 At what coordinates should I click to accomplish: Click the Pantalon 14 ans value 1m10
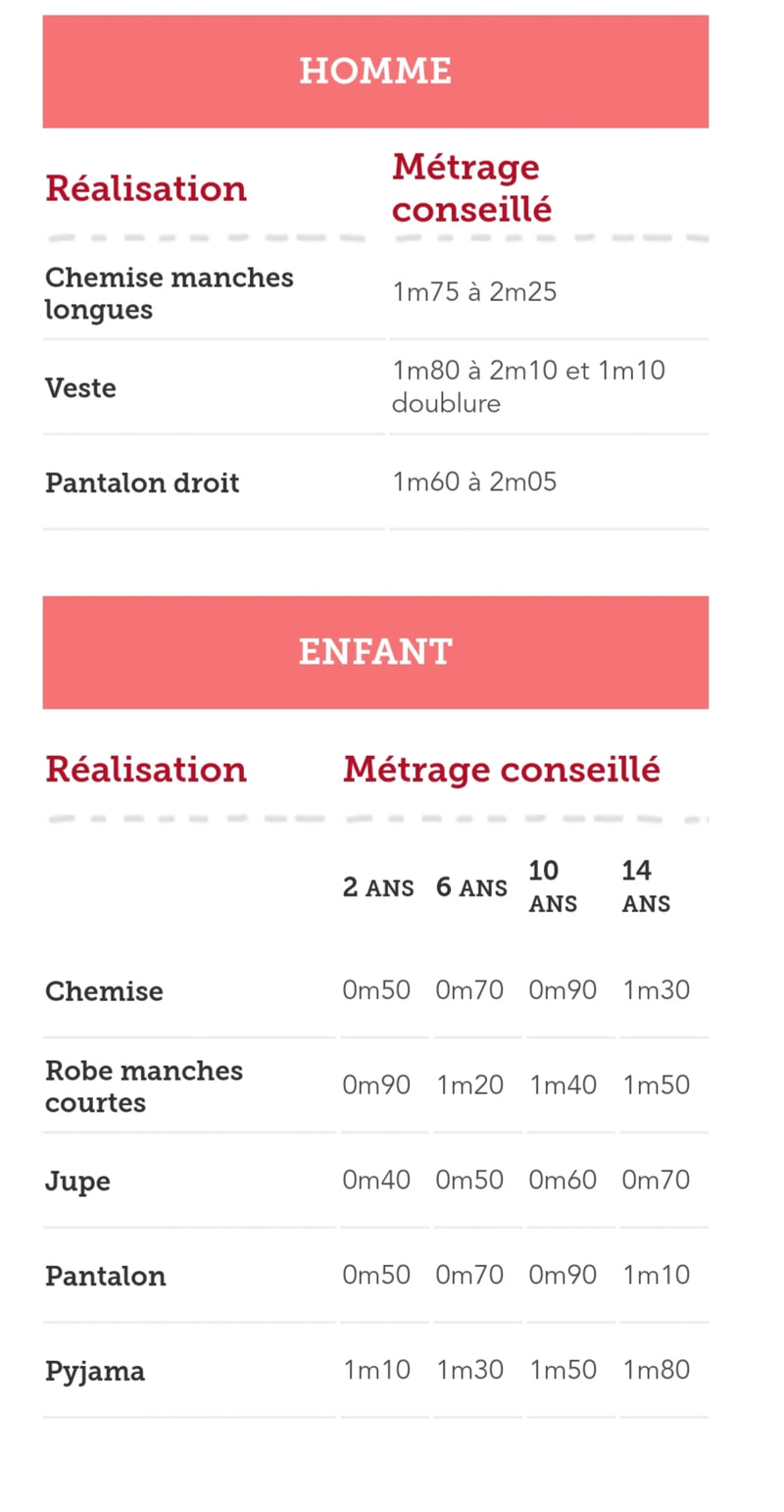657,1275
